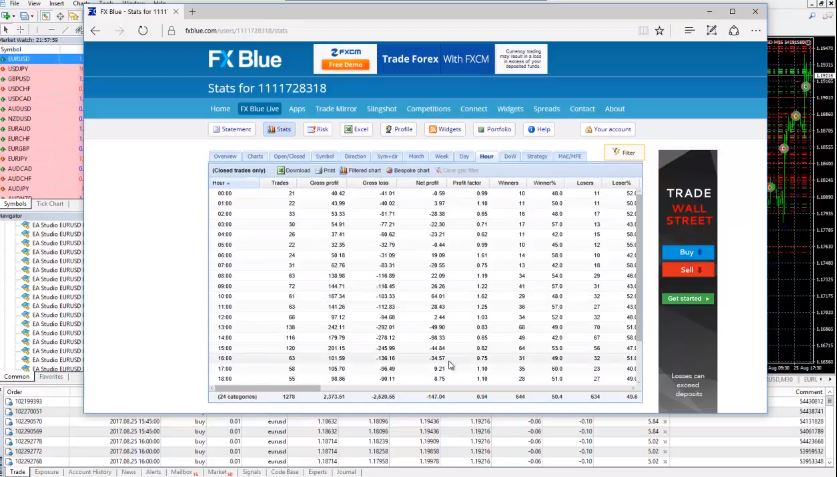Open Slingshot navigation link
The width and height of the screenshot is (837, 477).
[382, 109]
